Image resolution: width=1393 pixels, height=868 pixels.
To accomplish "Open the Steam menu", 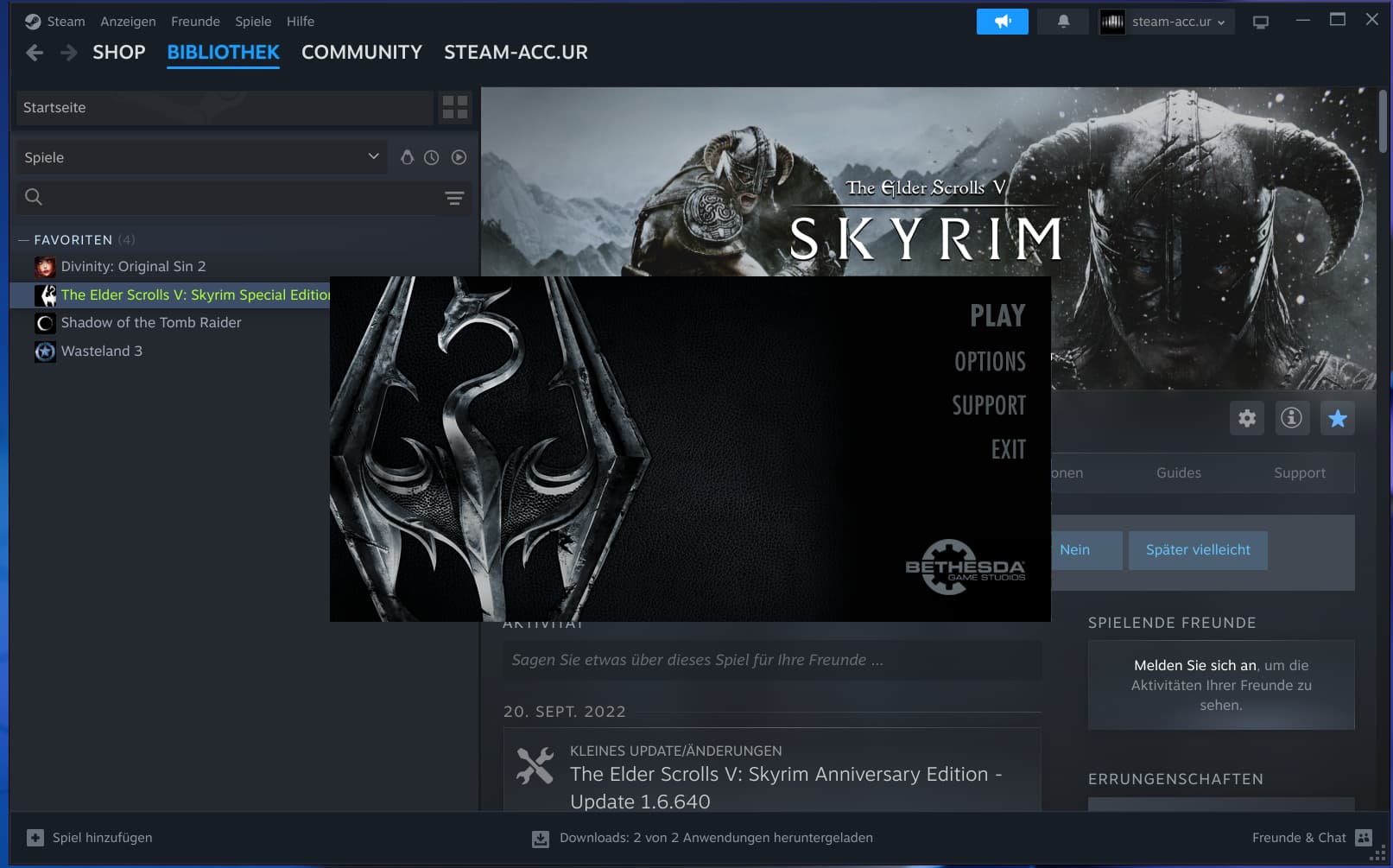I will click(x=66, y=22).
